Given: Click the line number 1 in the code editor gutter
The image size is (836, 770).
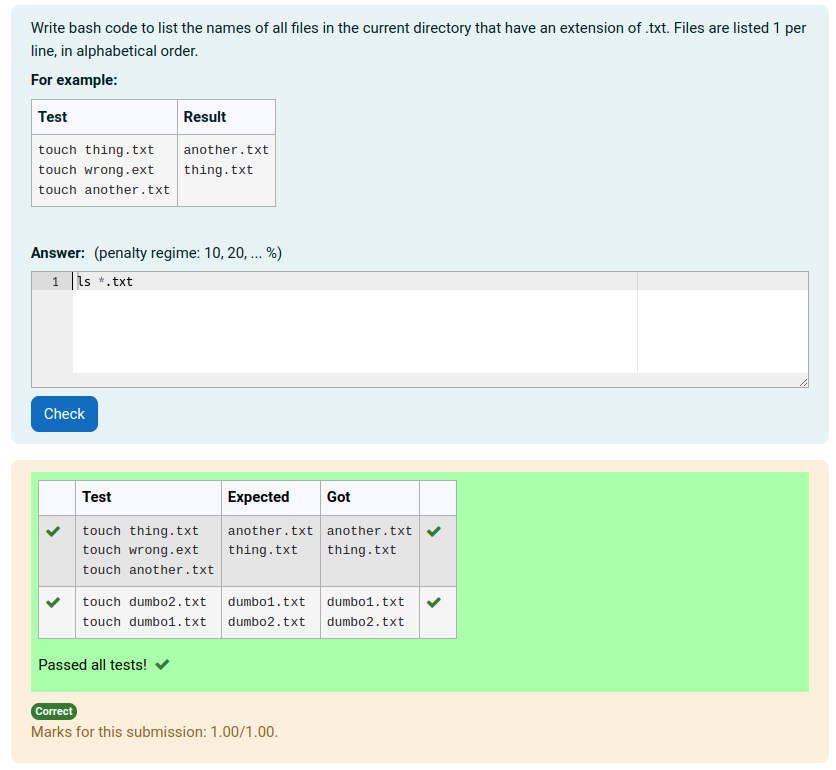Looking at the screenshot, I should 53,281.
